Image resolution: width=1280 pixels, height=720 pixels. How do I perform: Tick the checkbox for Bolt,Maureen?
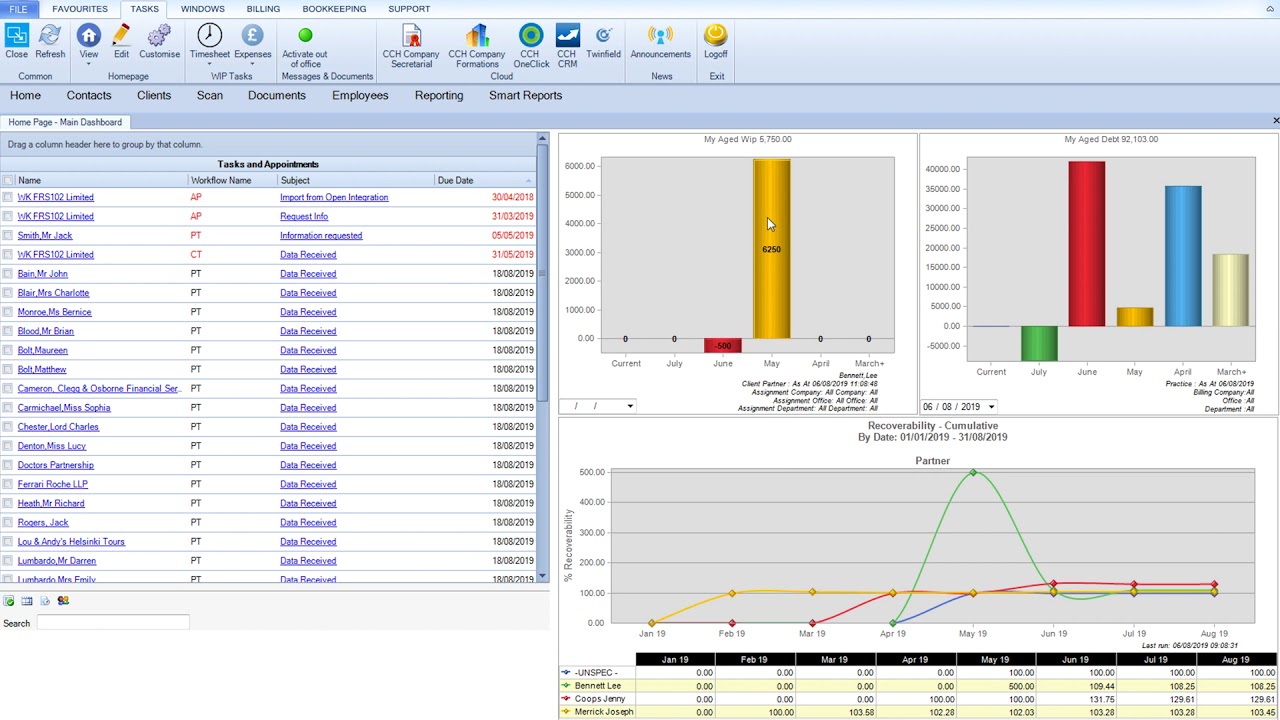[8, 350]
